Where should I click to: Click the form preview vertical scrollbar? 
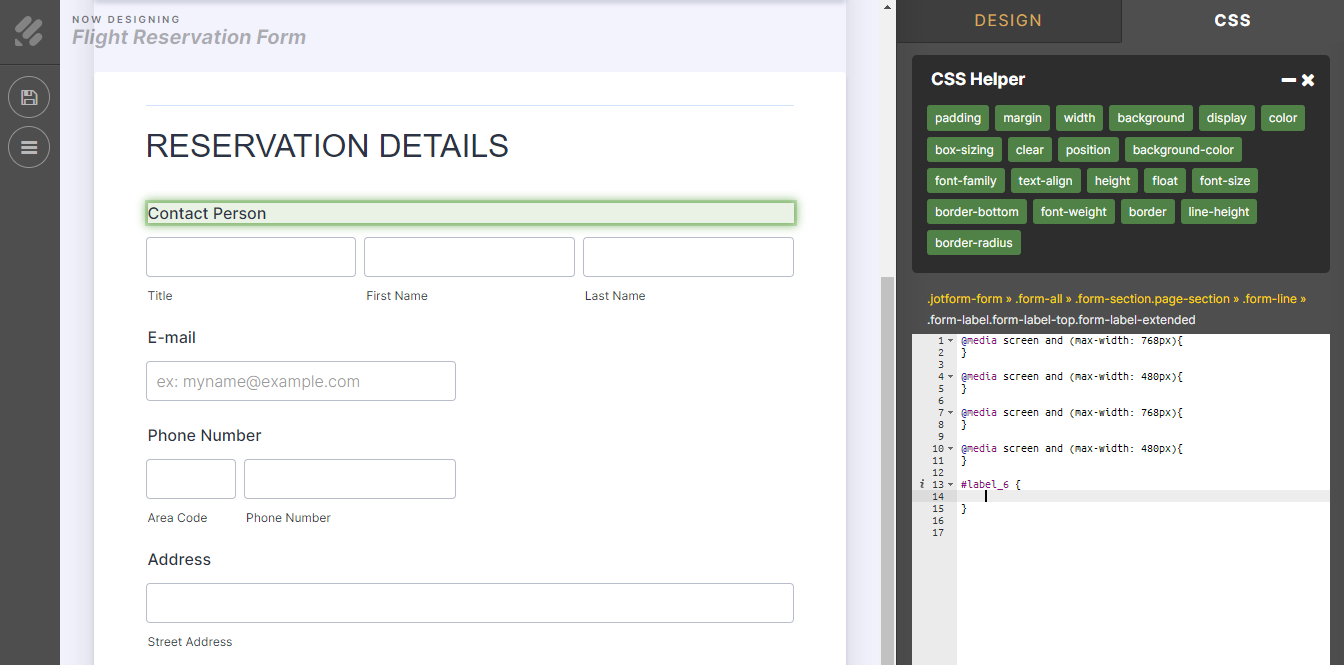[x=887, y=470]
